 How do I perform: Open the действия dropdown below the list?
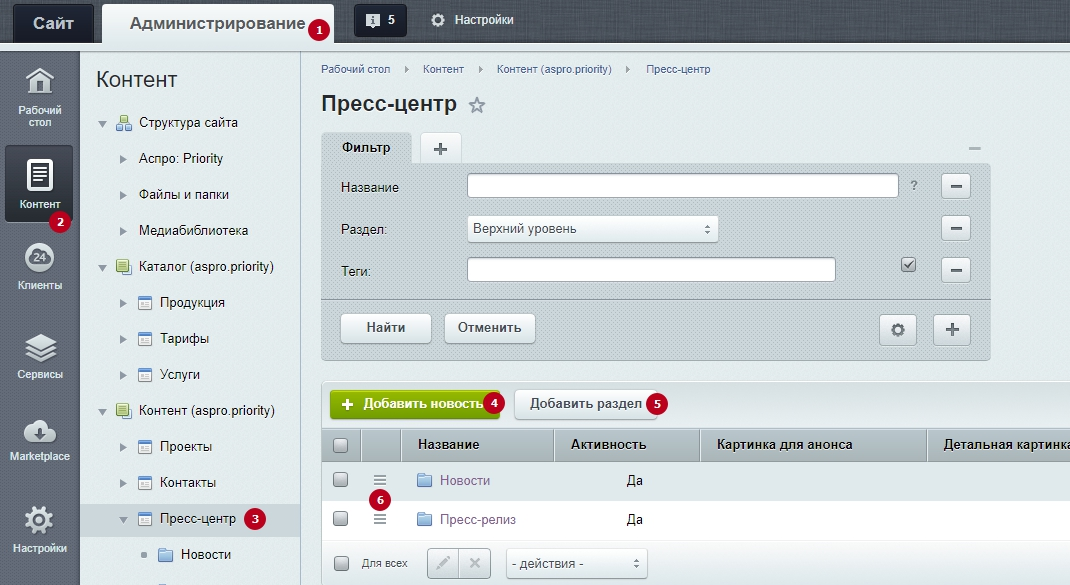point(576,564)
